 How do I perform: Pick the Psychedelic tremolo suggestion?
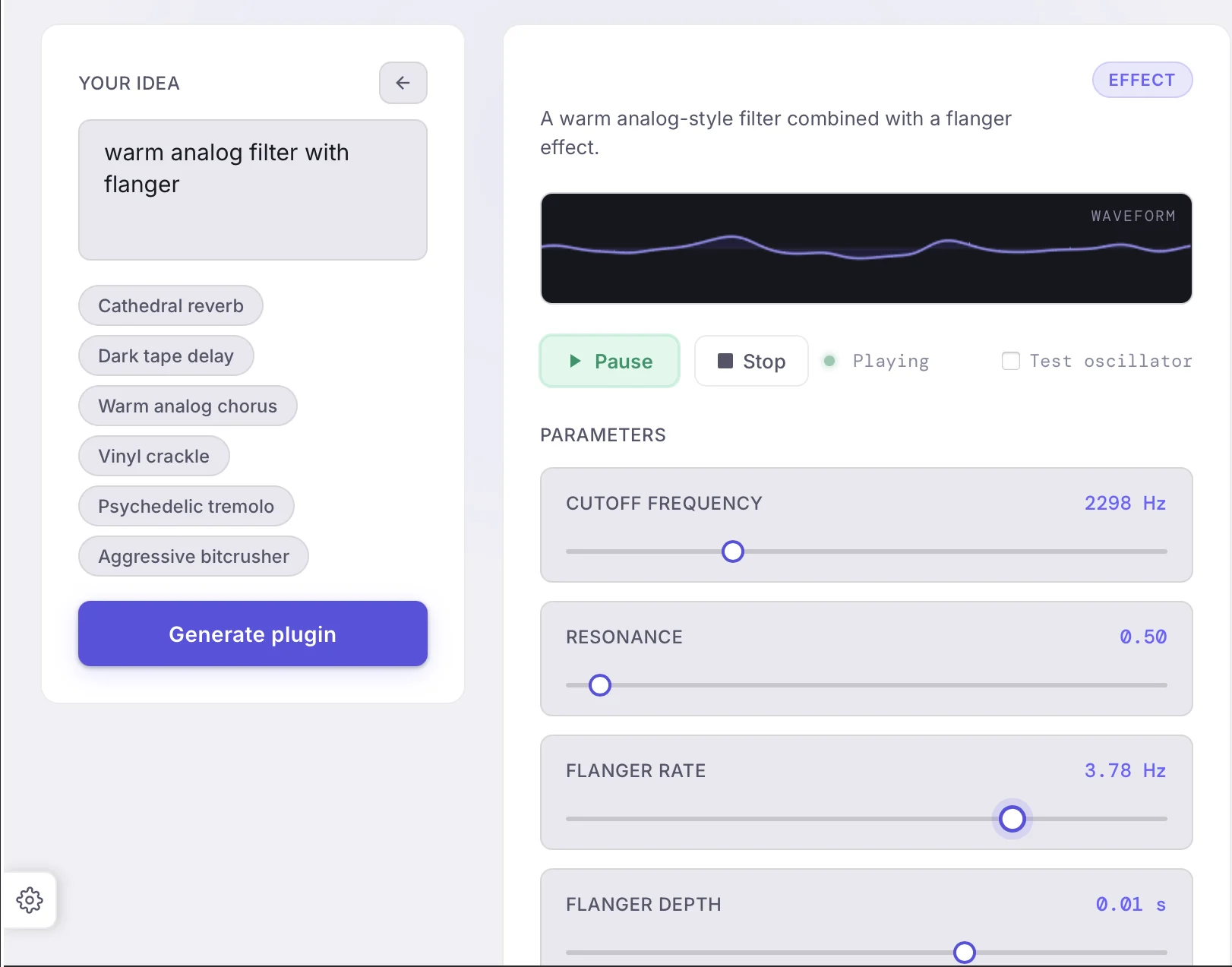coord(186,506)
